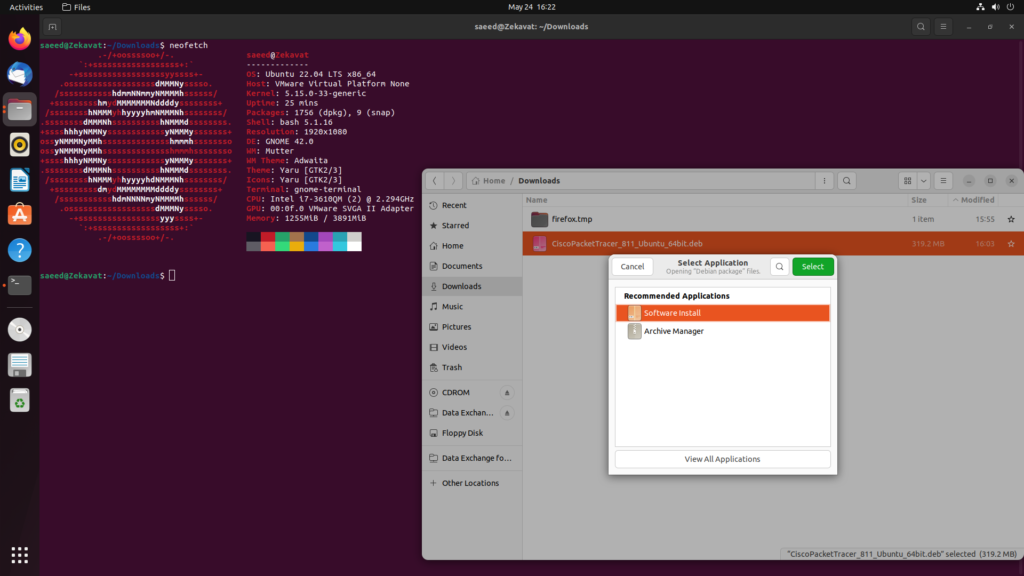The image size is (1024, 576).
Task: Open the Files hamburger menu
Action: [945, 181]
